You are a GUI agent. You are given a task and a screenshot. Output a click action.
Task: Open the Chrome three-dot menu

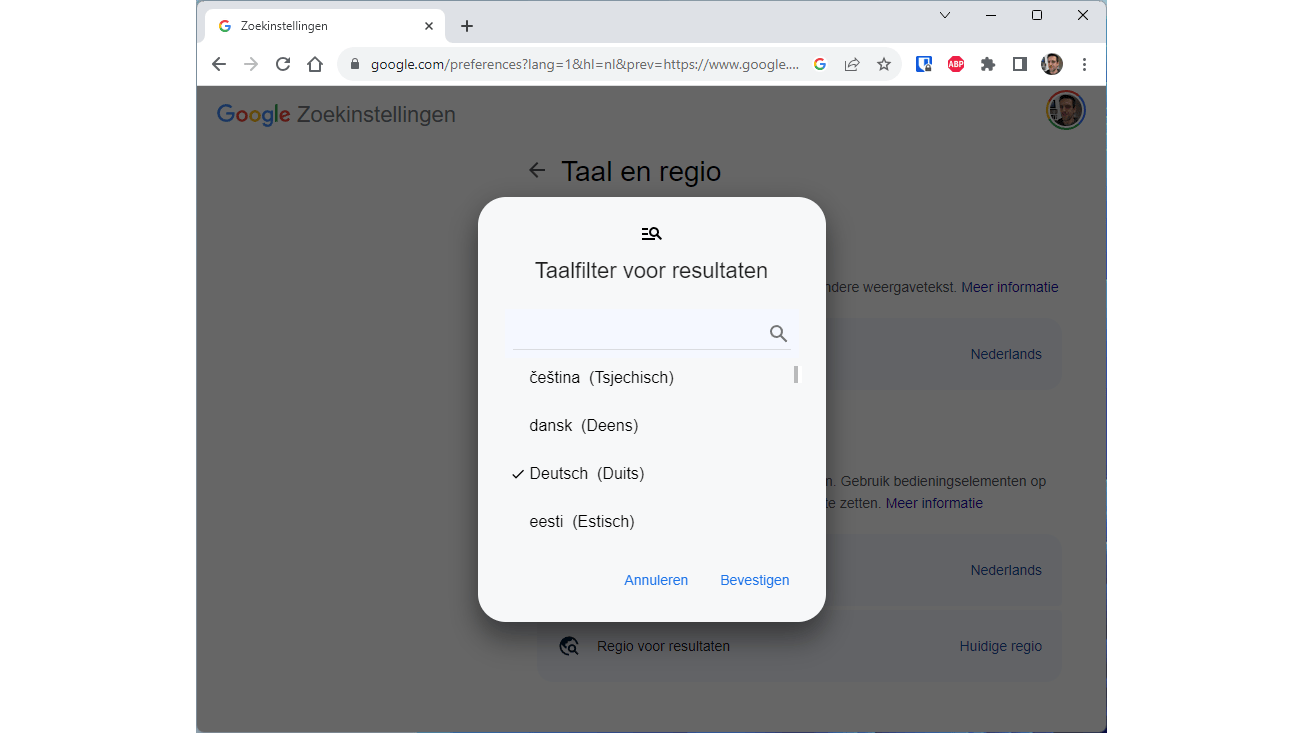[x=1084, y=64]
